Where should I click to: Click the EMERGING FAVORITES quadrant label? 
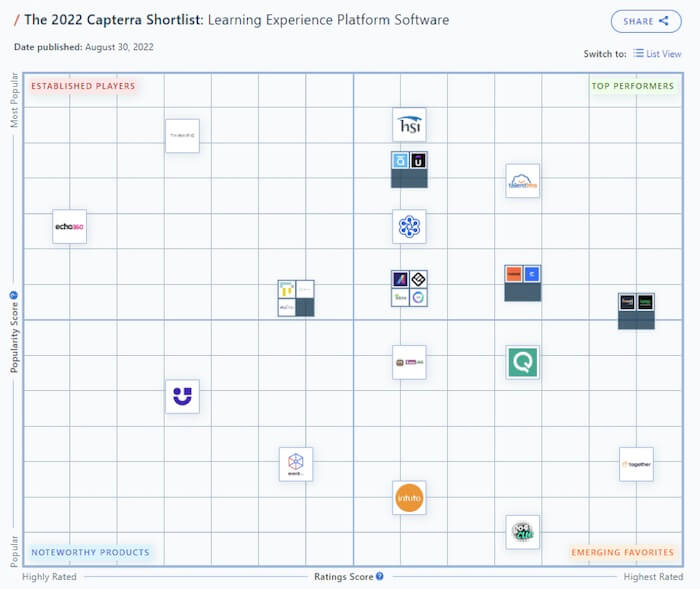(622, 552)
